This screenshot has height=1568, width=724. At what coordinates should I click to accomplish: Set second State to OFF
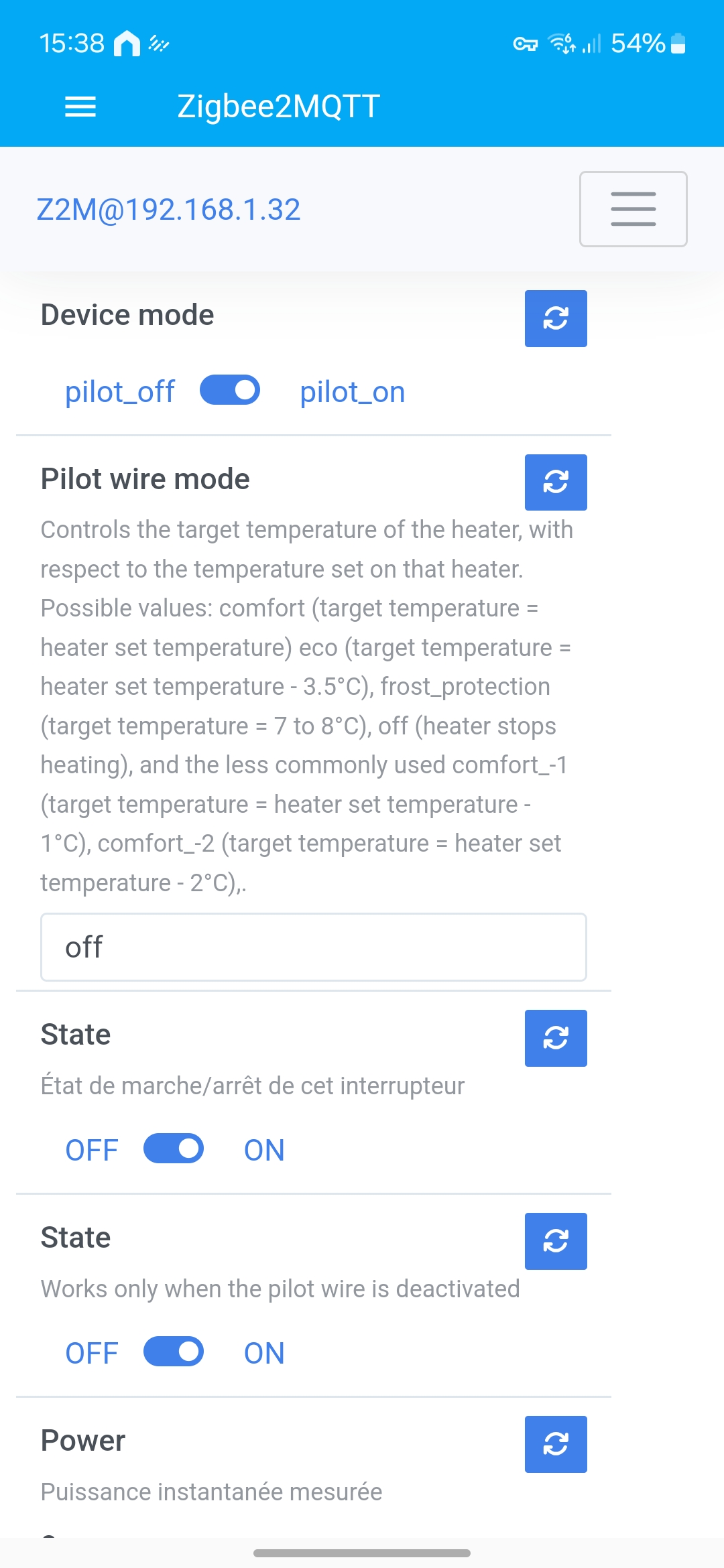click(x=92, y=1354)
